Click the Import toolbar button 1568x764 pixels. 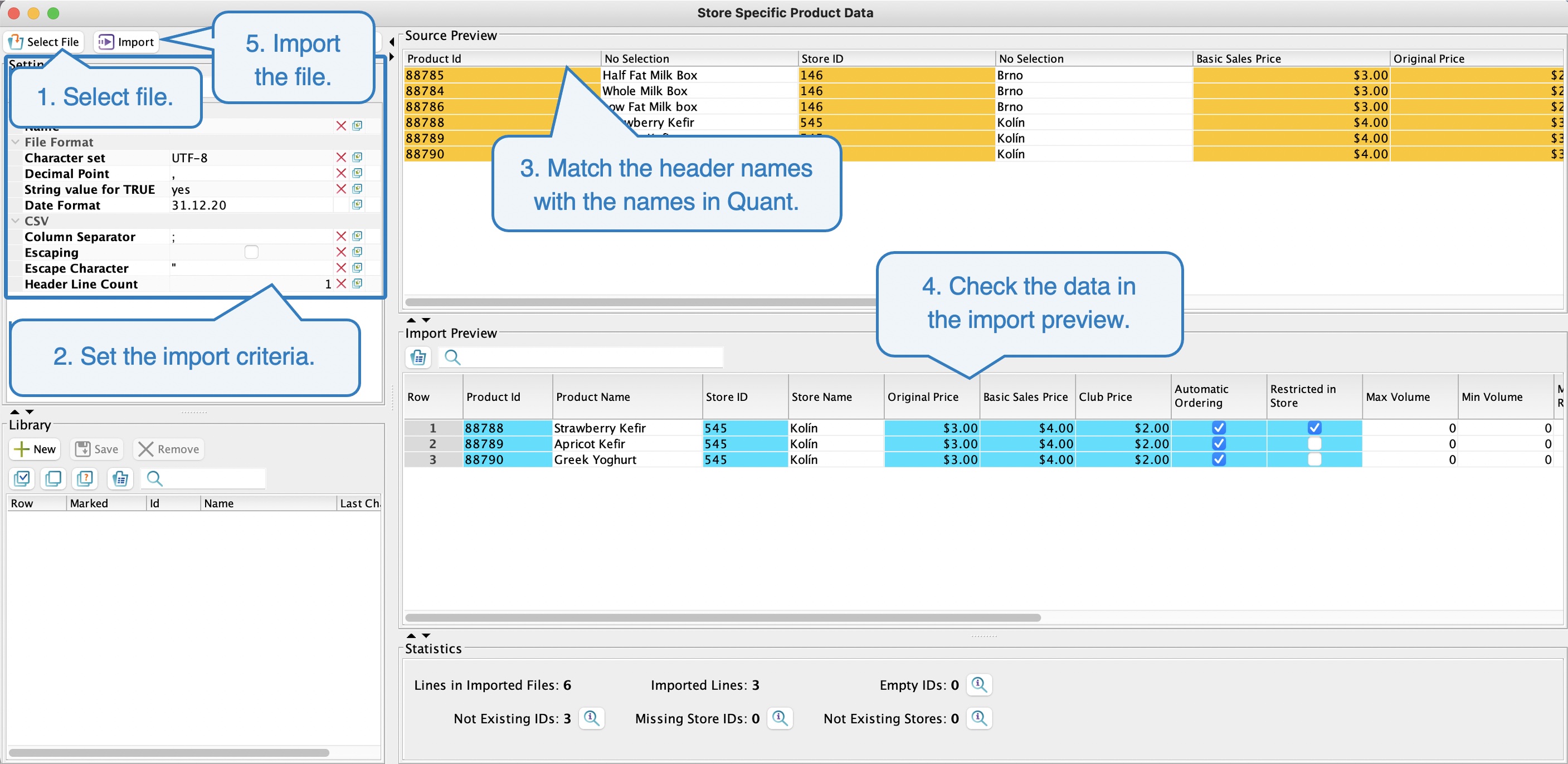click(x=126, y=41)
